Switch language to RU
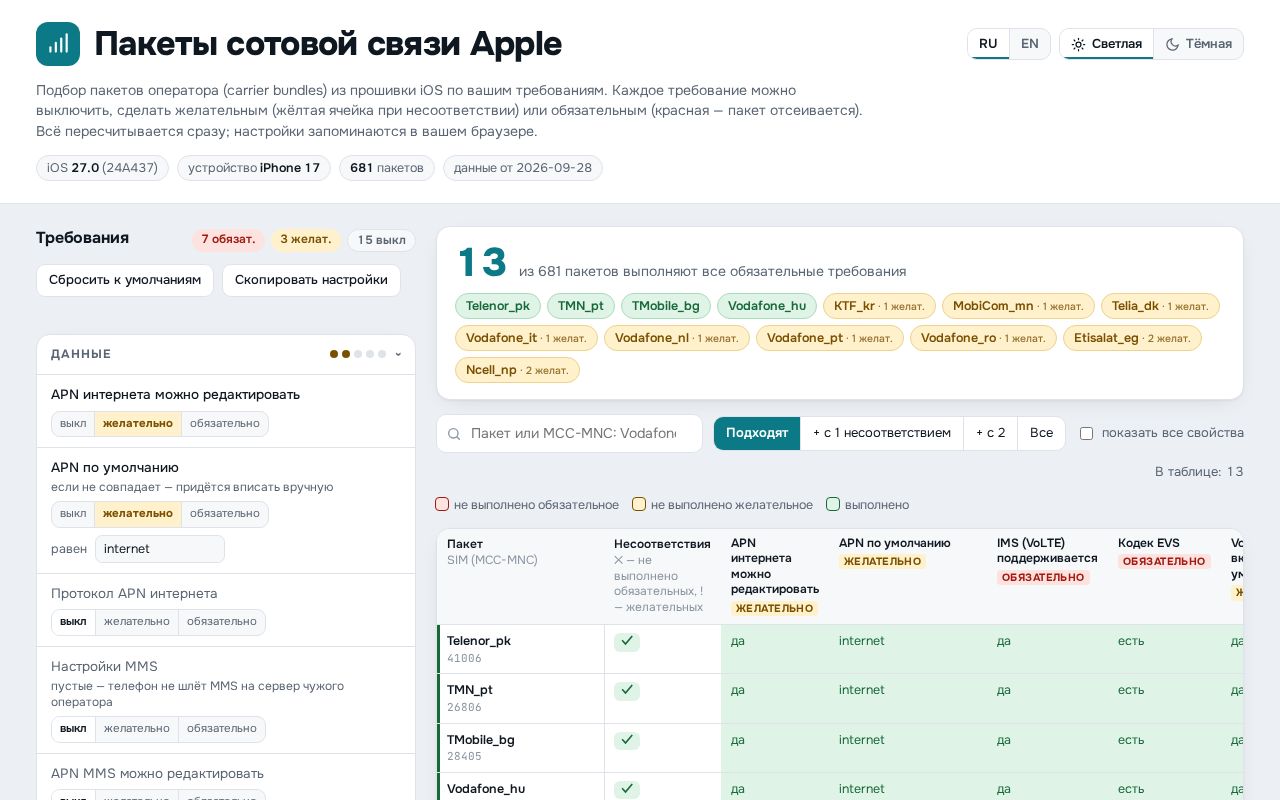1280x800 pixels. [988, 44]
